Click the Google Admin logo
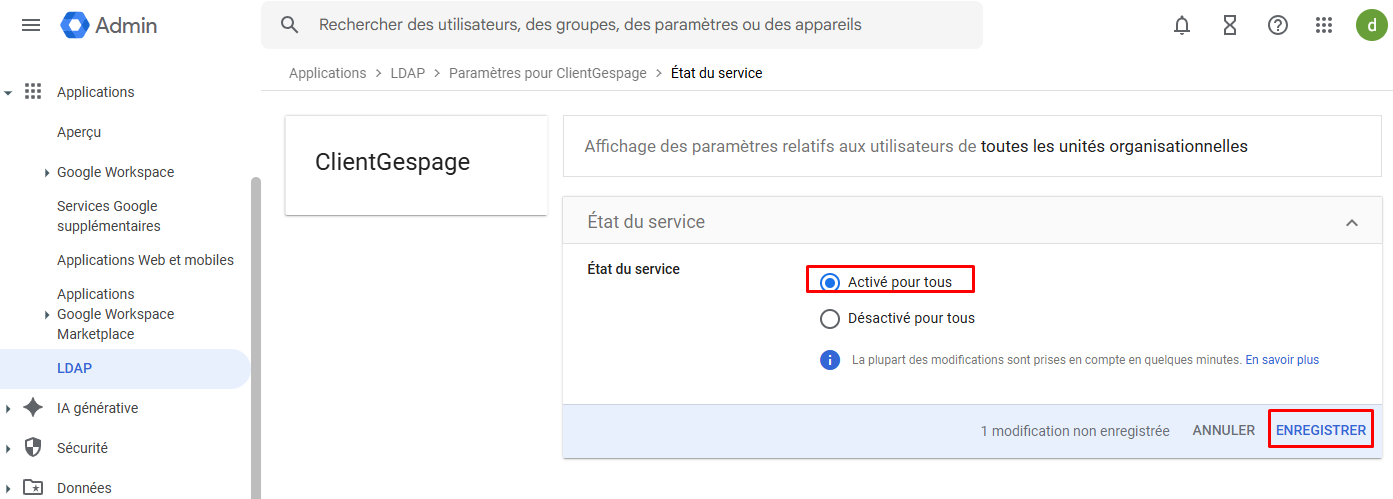The image size is (1393, 499). click(x=108, y=25)
